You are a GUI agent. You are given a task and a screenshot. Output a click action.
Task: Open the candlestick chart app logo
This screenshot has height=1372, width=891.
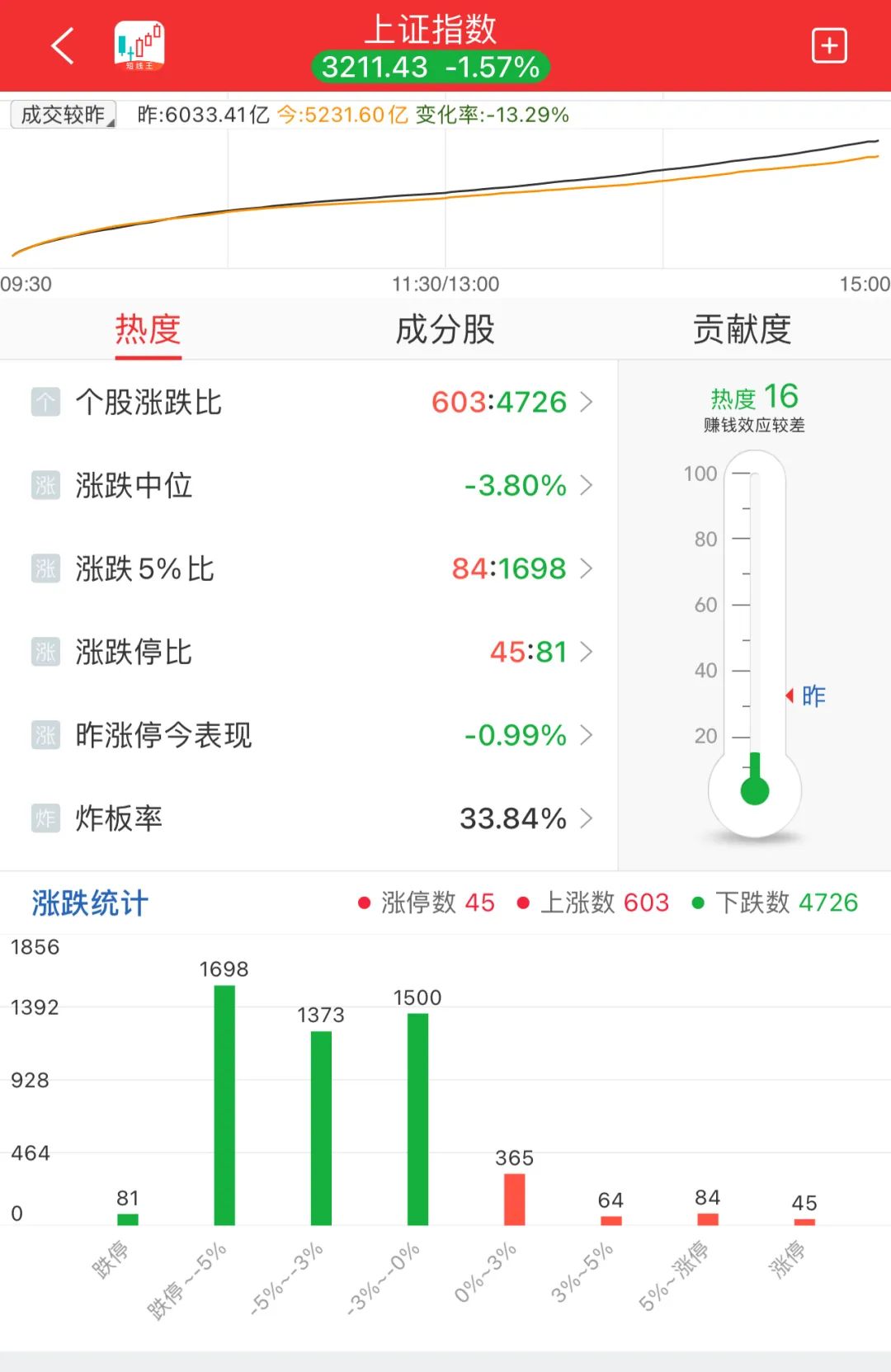click(139, 45)
